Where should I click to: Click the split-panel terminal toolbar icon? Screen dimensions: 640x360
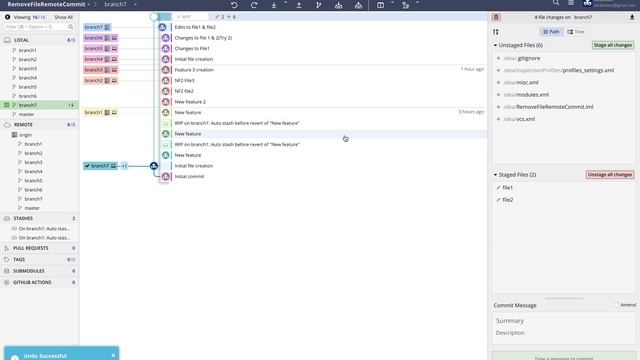(x=380, y=5)
